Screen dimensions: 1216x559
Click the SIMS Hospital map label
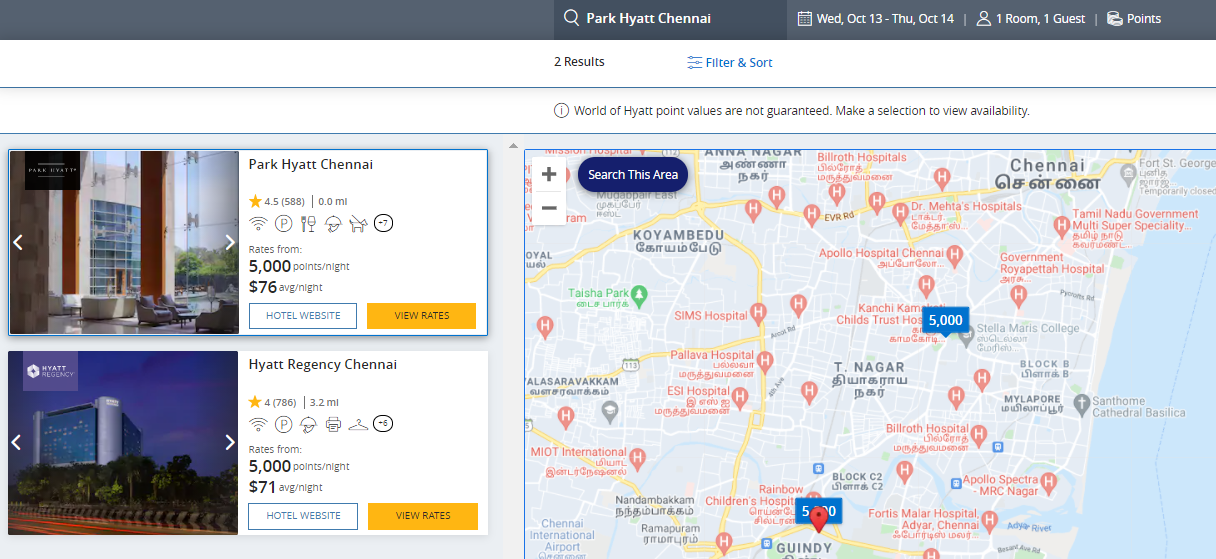711,316
